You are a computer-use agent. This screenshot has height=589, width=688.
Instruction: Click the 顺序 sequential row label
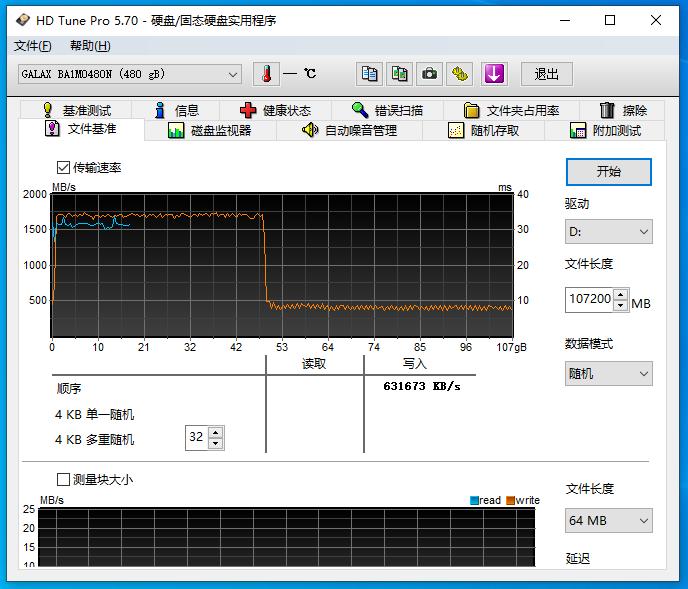69,388
